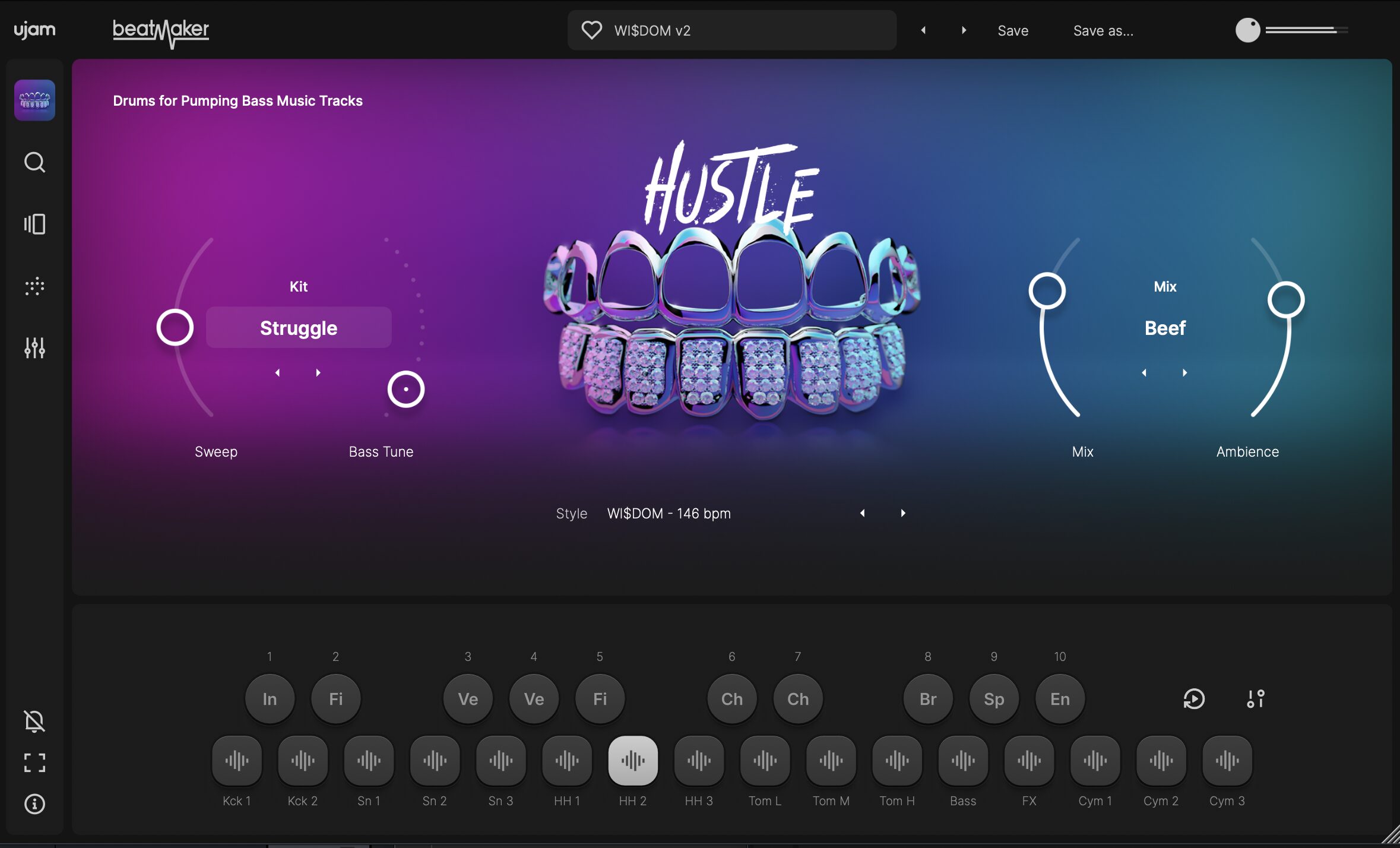Play the Kck 1 drum pad
Image resolution: width=1400 pixels, height=848 pixels.
coord(237,761)
